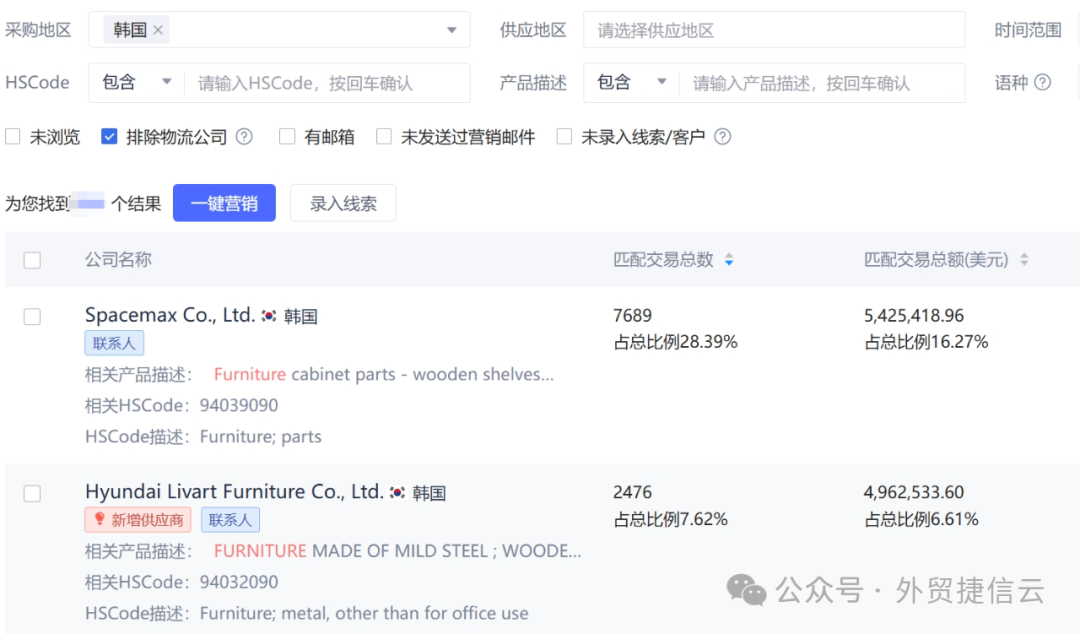This screenshot has height=634, width=1080.
Task: Show help for 语种 question icon
Action: coord(1043,83)
